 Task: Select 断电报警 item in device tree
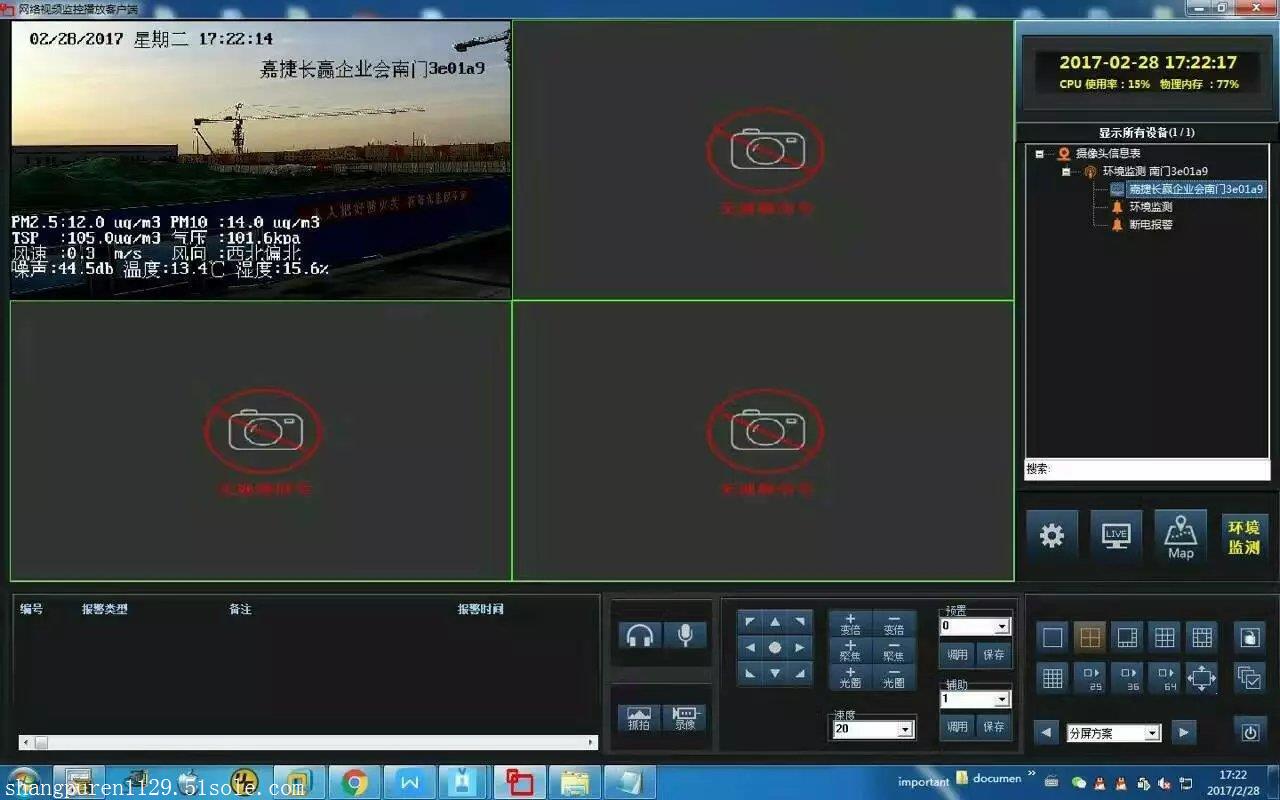click(x=1151, y=225)
